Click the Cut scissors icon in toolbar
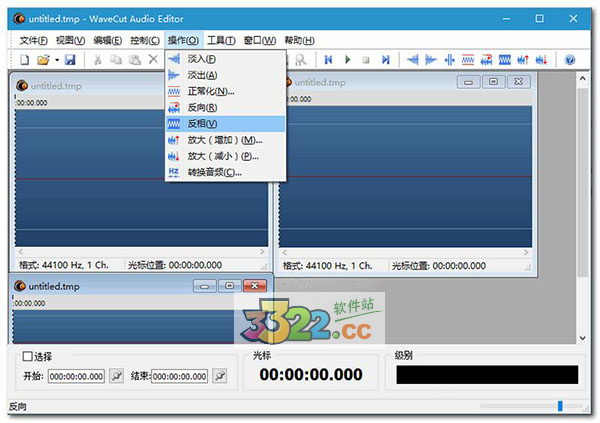This screenshot has width=600, height=423. pos(98,60)
